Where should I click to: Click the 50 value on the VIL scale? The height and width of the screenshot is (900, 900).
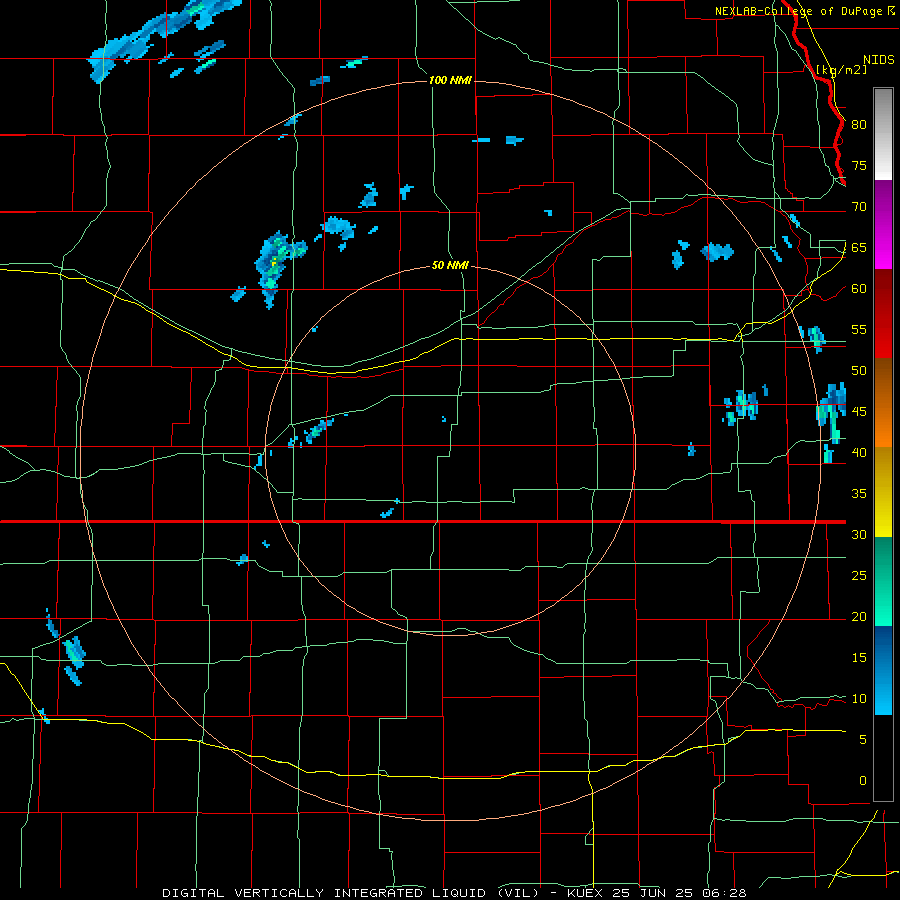pyautogui.click(x=859, y=371)
